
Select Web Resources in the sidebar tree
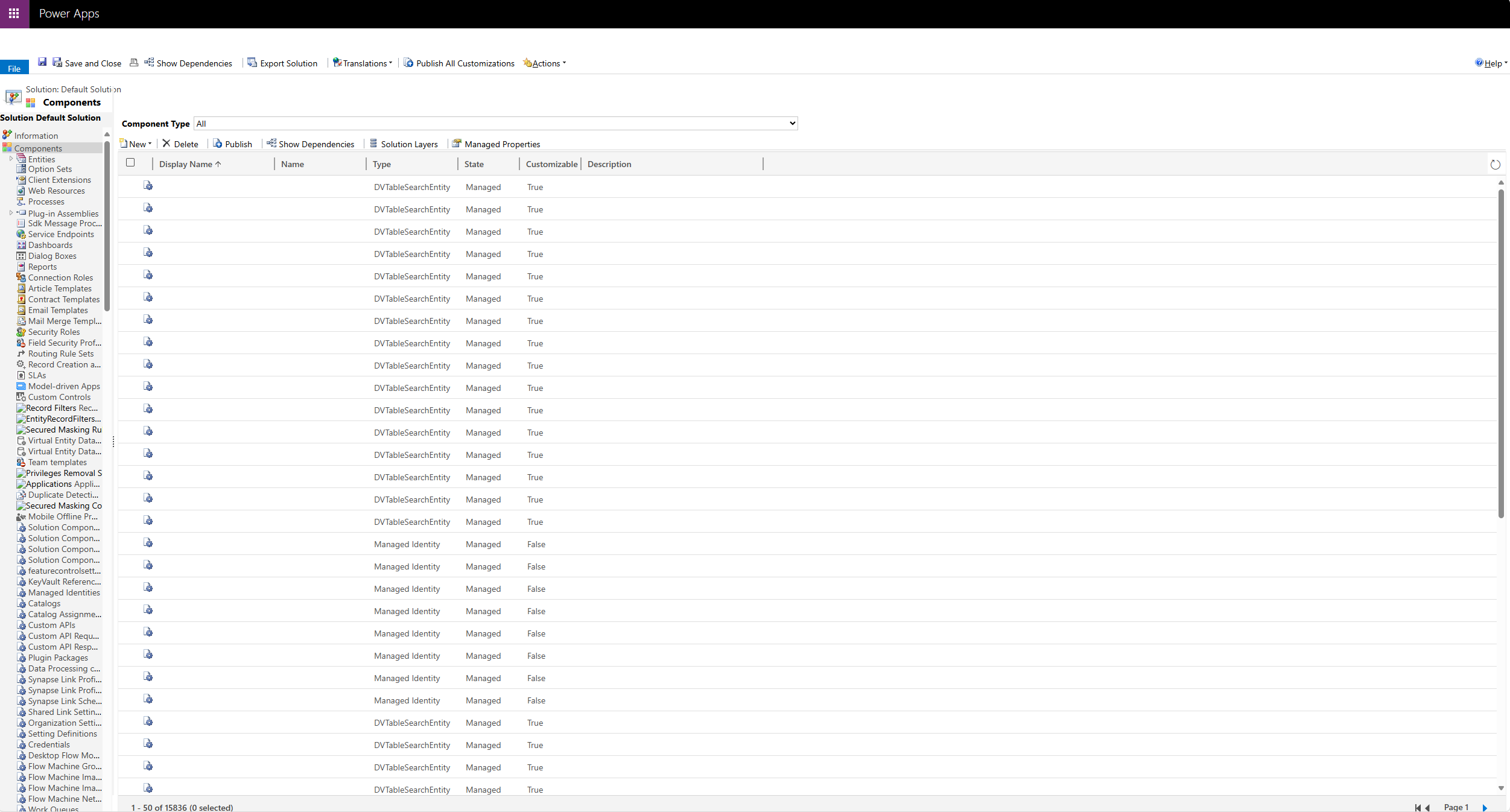pyautogui.click(x=56, y=191)
